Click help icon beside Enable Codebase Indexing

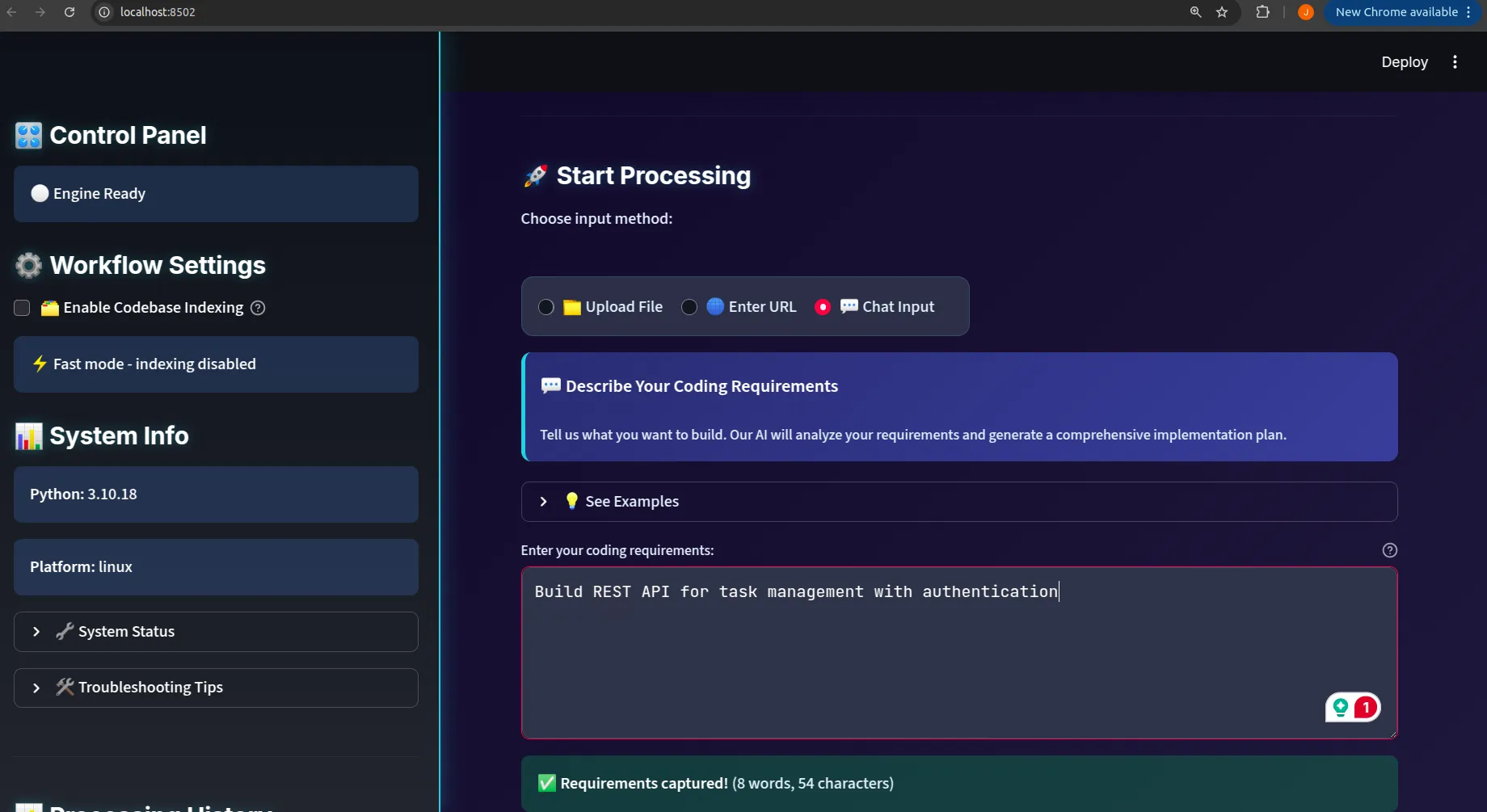coord(258,308)
